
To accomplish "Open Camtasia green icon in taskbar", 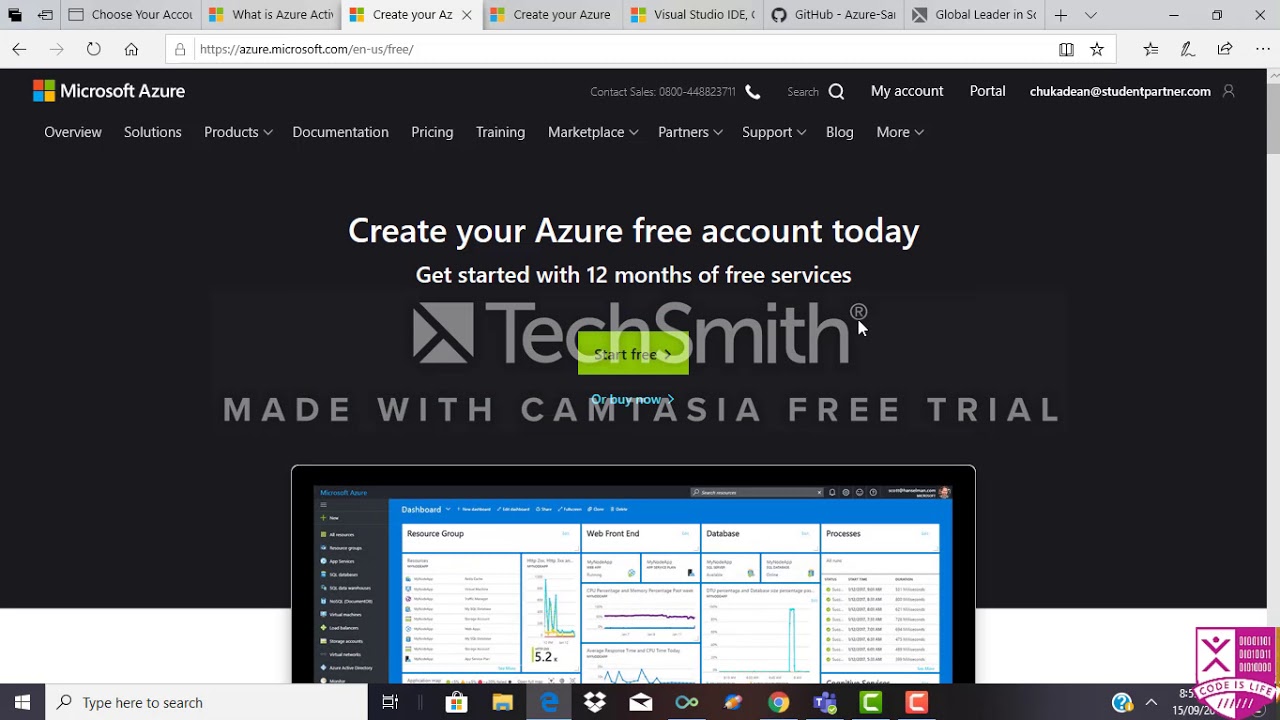I will [871, 702].
